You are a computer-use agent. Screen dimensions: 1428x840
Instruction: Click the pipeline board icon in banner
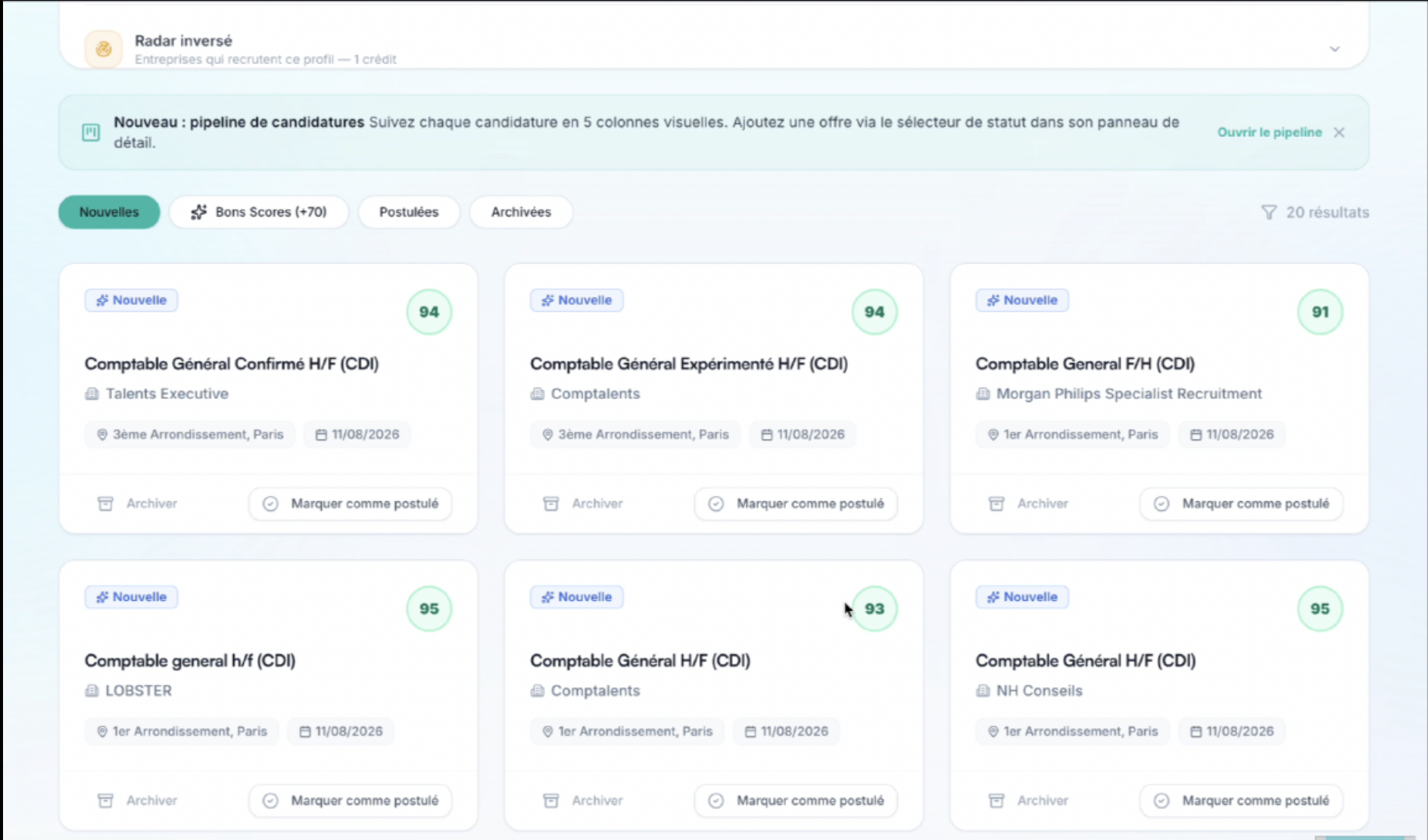coord(91,132)
